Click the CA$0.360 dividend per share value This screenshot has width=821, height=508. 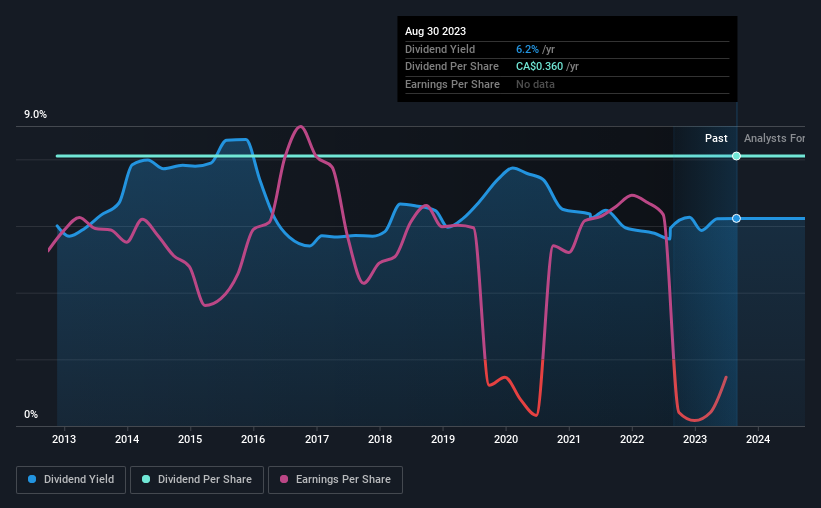[539, 67]
